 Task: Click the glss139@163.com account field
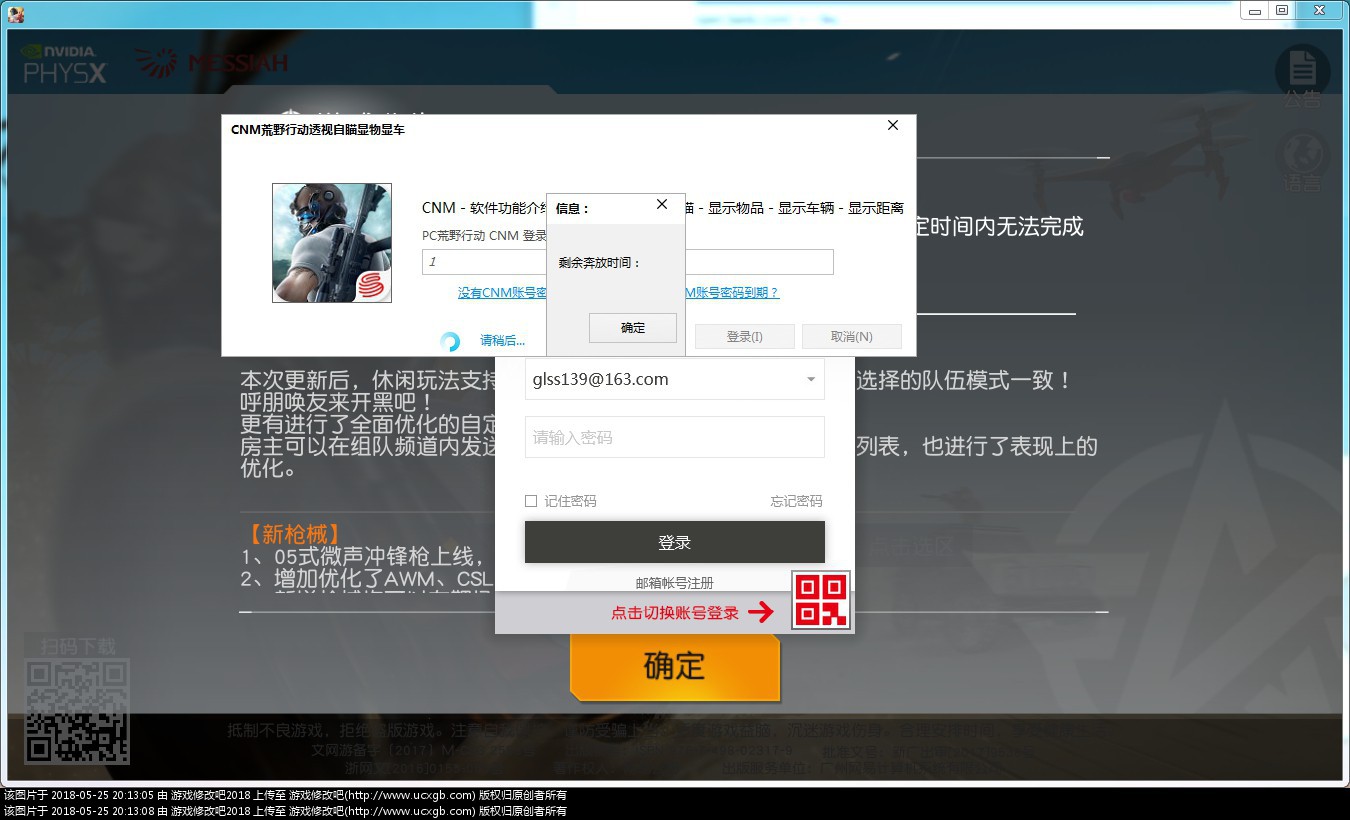[x=675, y=379]
